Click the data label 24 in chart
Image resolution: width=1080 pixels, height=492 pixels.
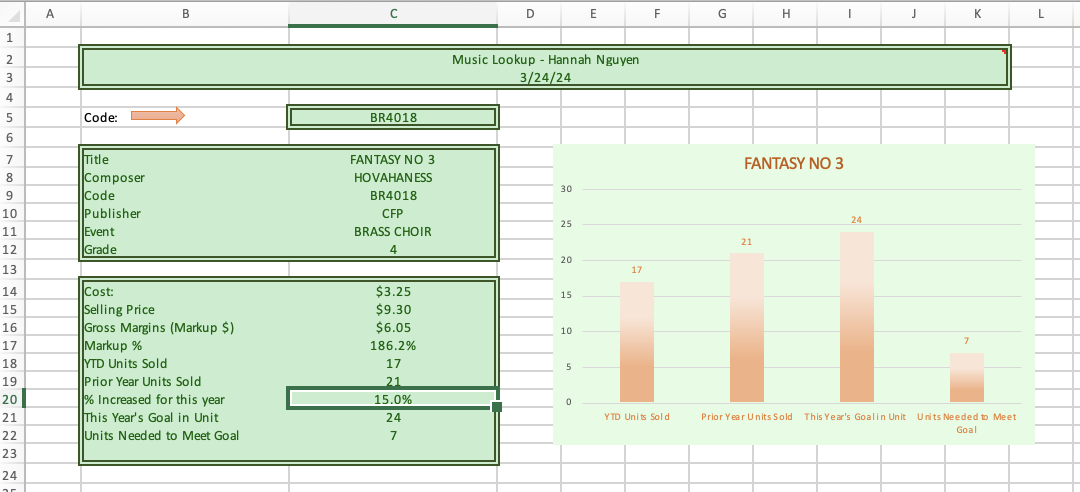(856, 219)
